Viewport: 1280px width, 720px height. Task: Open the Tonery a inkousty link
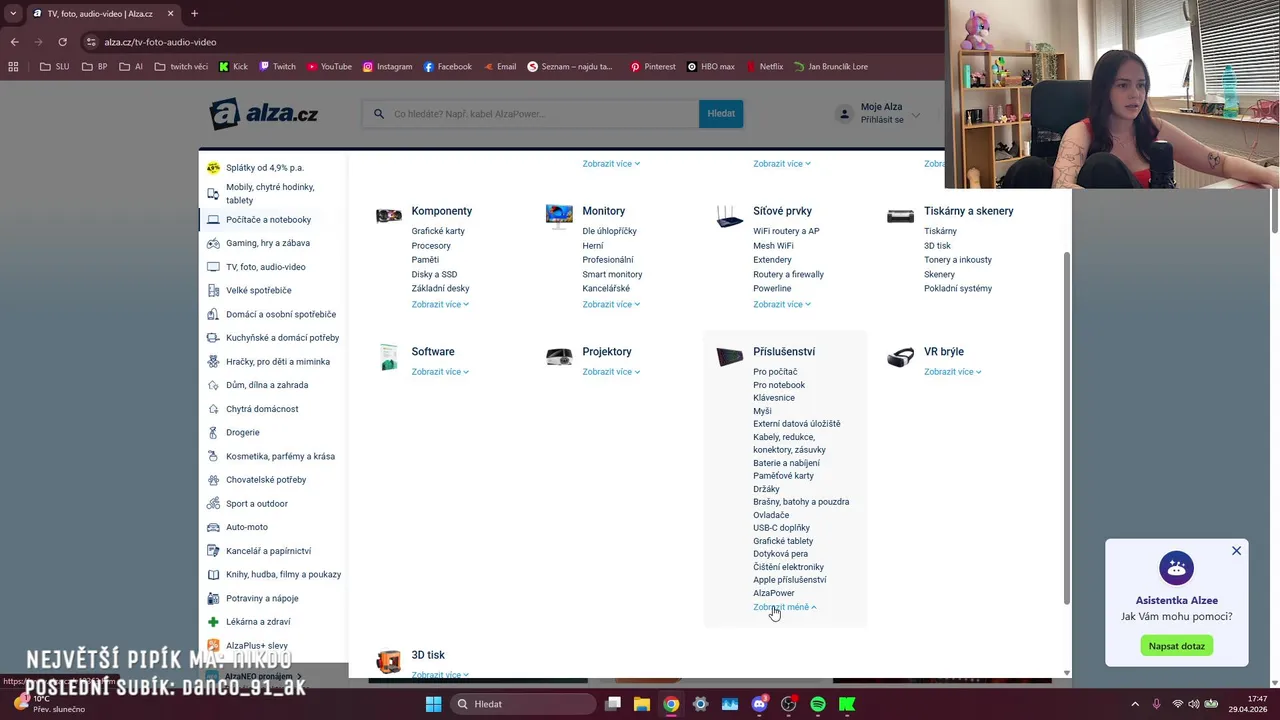958,260
